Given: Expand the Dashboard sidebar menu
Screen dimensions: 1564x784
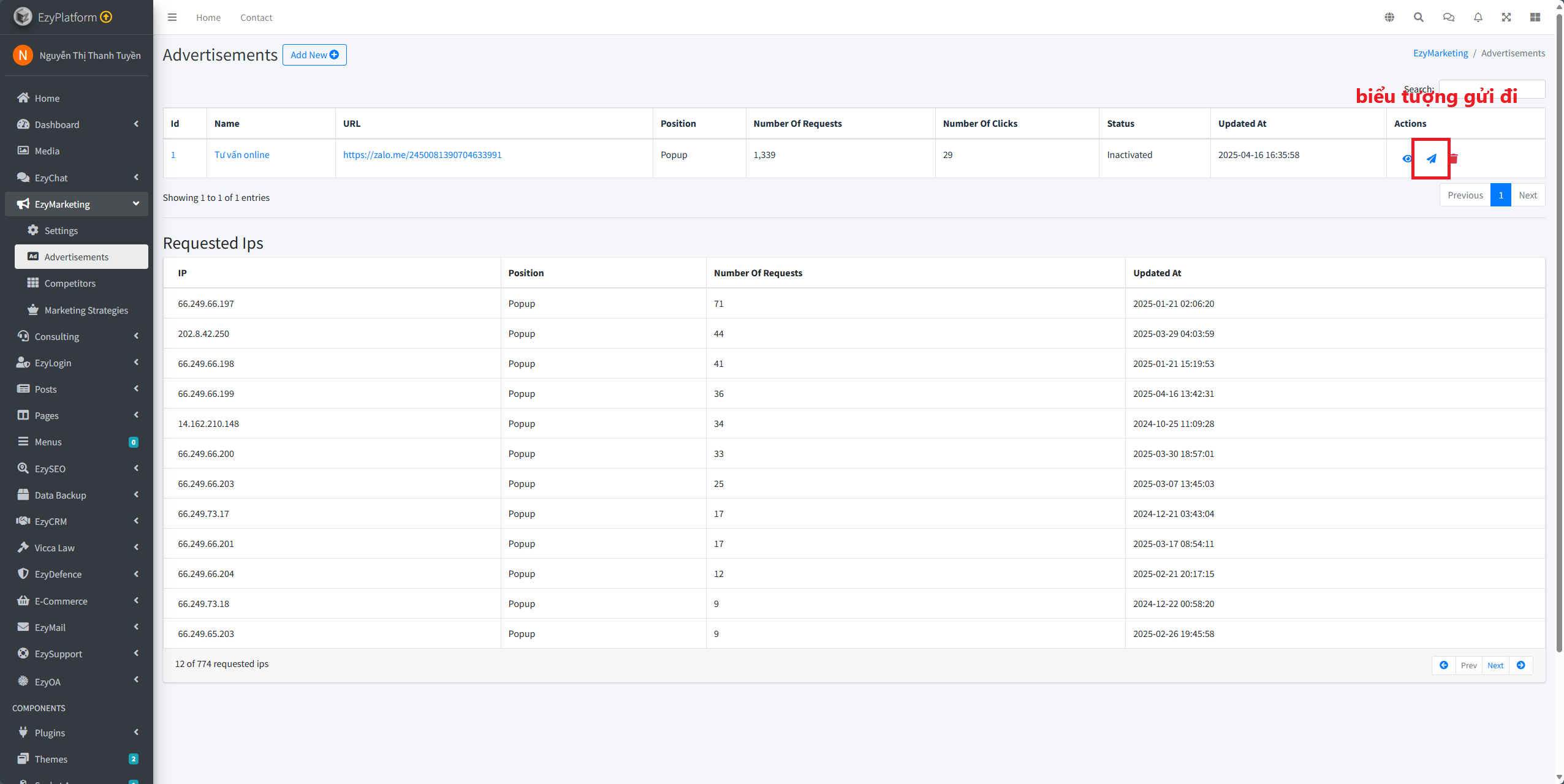Looking at the screenshot, I should click(77, 124).
